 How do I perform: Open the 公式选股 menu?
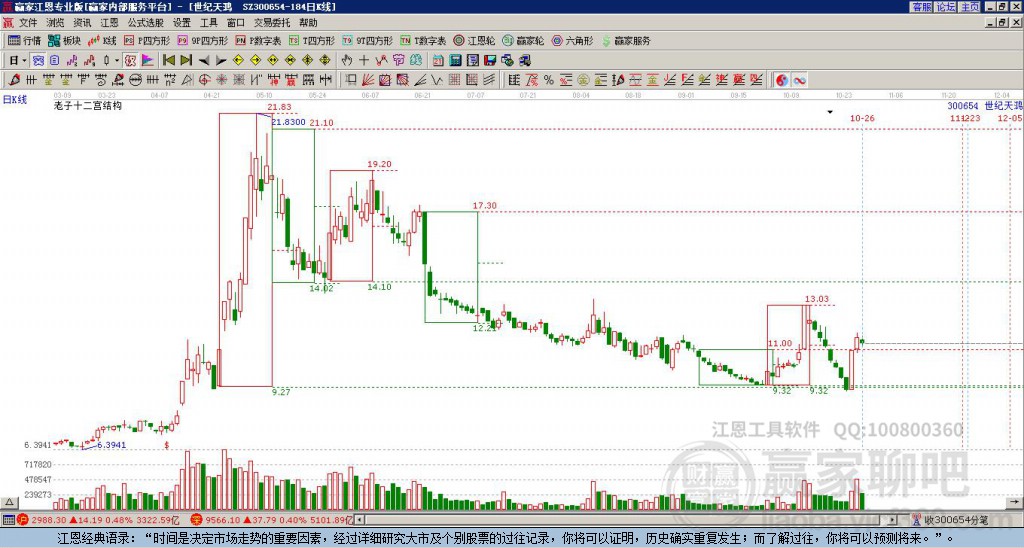146,23
